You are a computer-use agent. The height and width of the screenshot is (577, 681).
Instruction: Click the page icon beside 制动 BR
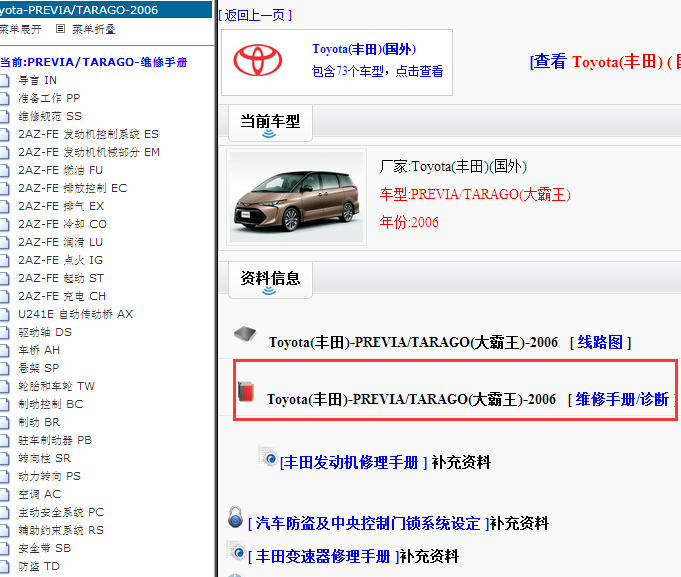pyautogui.click(x=4, y=422)
